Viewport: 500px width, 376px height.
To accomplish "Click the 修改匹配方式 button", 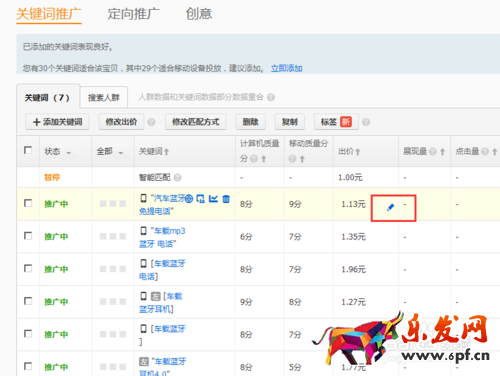I will click(196, 122).
